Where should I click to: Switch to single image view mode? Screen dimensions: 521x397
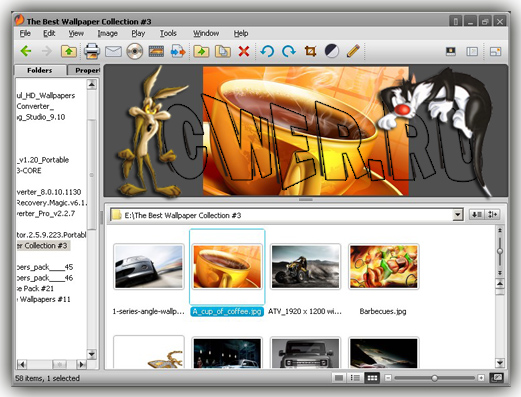pos(339,378)
